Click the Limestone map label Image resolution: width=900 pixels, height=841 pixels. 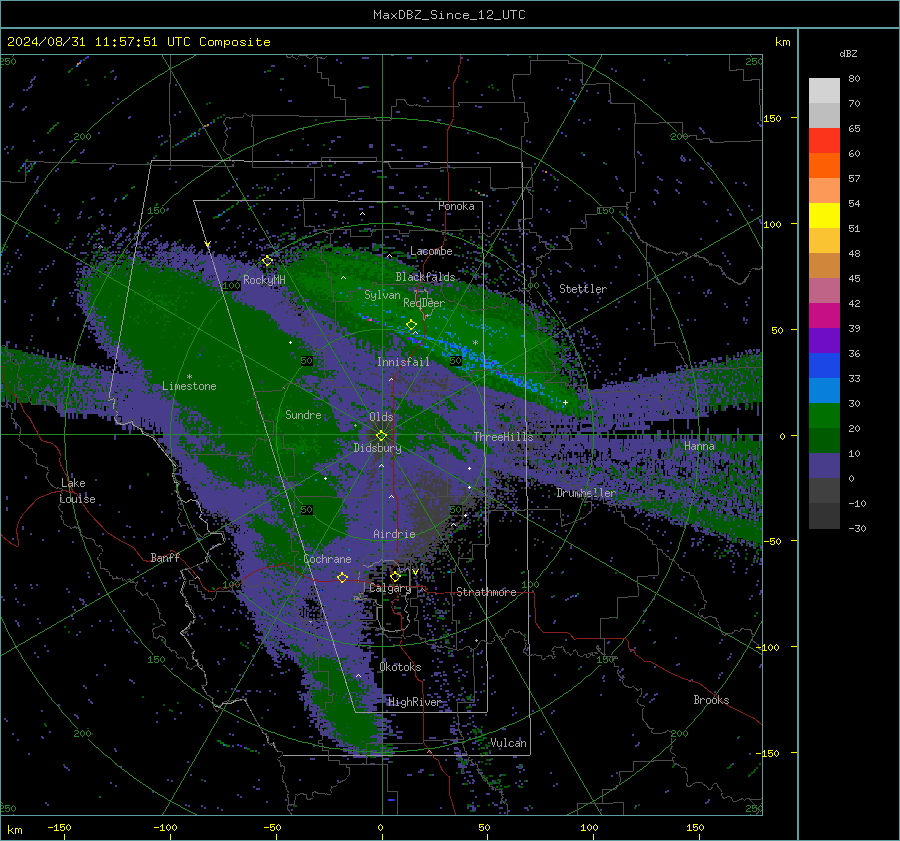click(x=189, y=386)
